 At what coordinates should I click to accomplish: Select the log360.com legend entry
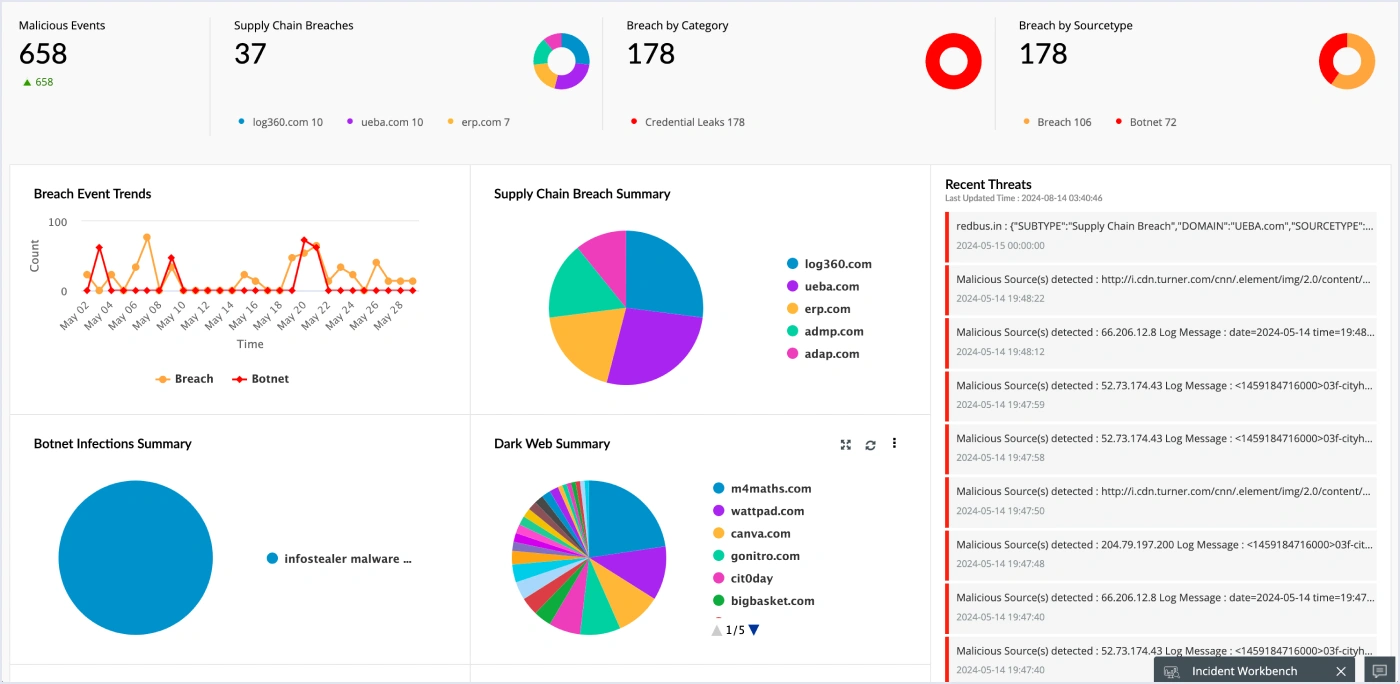[836, 264]
